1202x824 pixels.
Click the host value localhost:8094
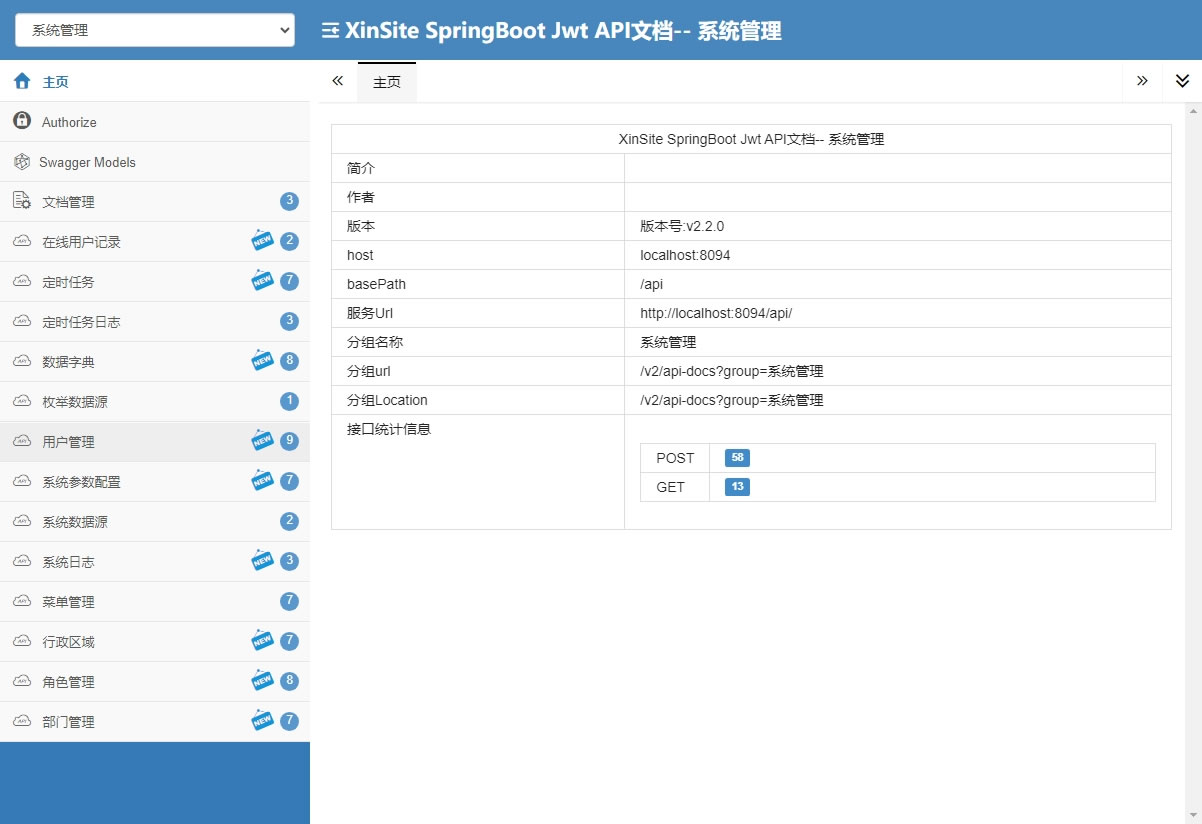click(685, 255)
